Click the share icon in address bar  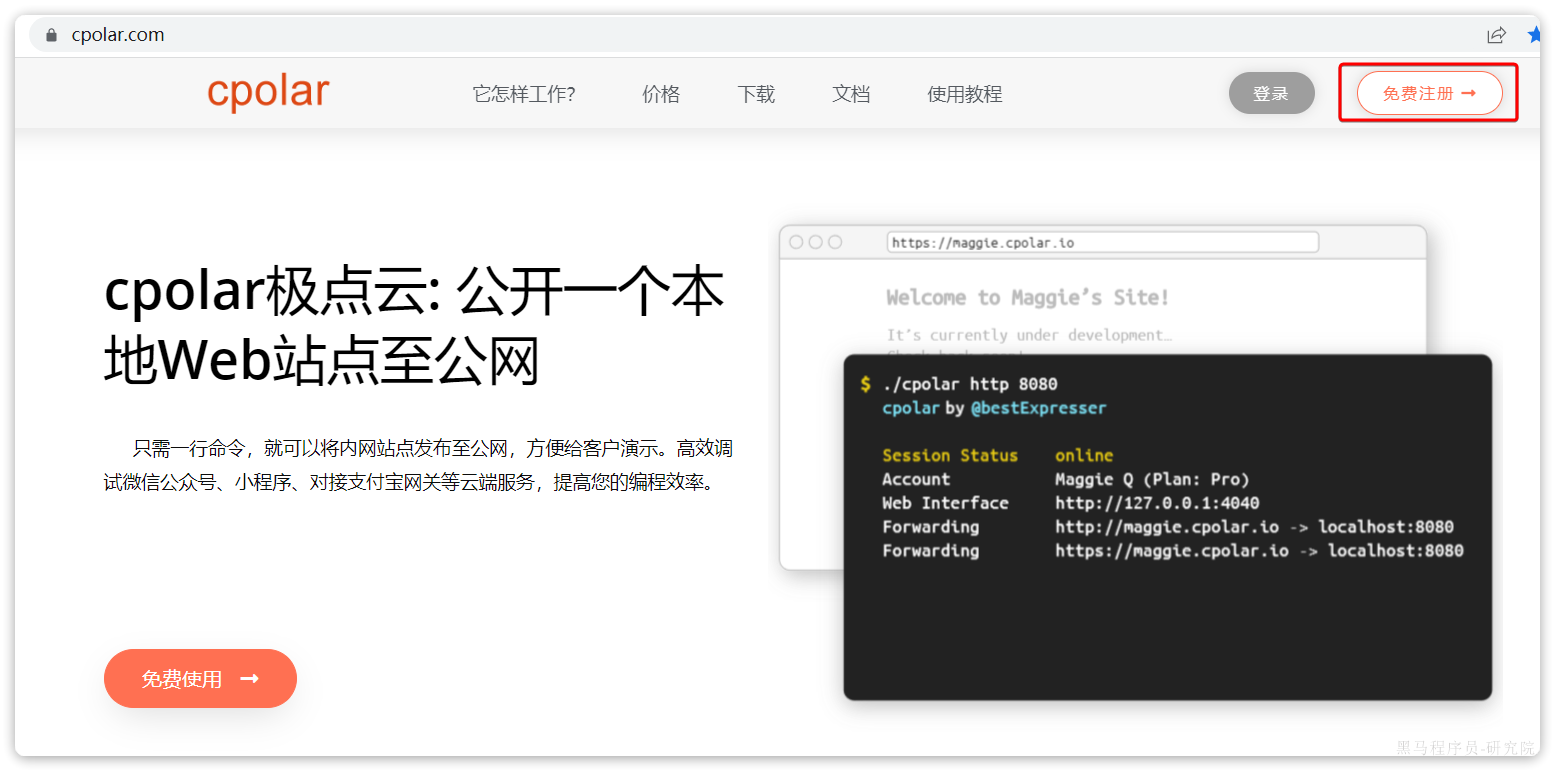point(1496,35)
